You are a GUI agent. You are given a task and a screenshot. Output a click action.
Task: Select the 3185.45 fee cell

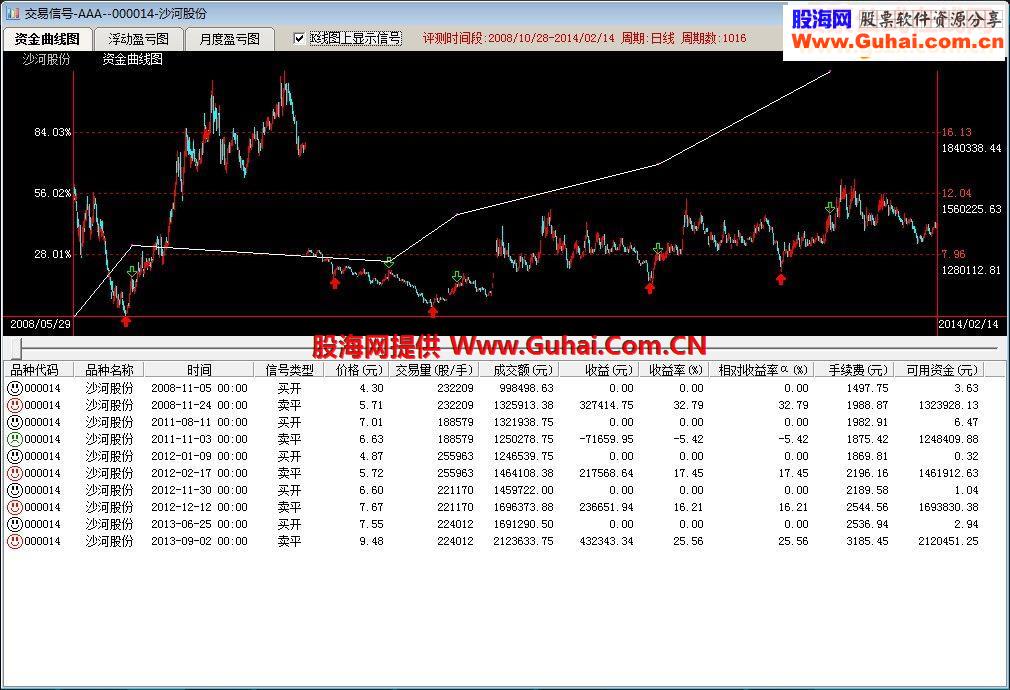pos(867,541)
